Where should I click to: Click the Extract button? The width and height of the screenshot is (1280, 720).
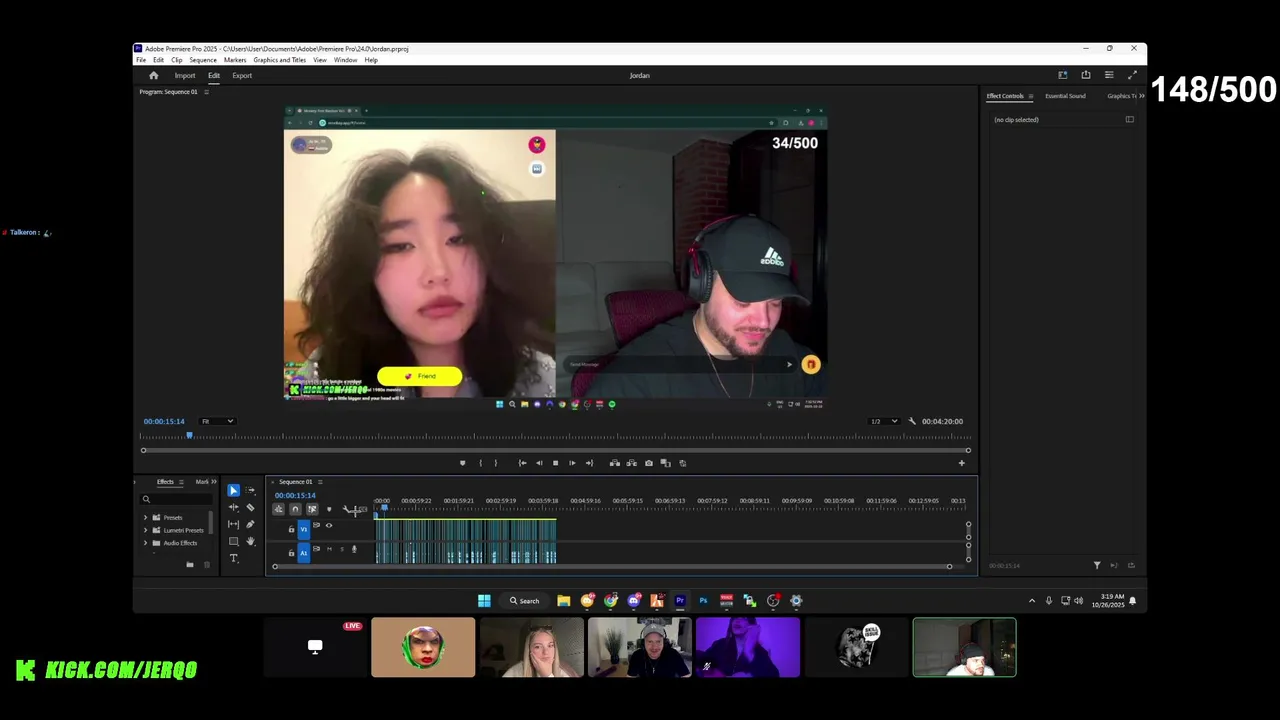(631, 463)
